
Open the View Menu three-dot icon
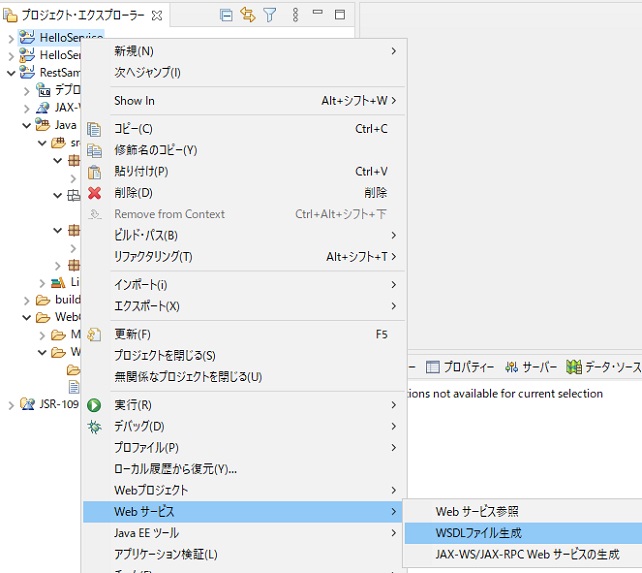pyautogui.click(x=295, y=15)
